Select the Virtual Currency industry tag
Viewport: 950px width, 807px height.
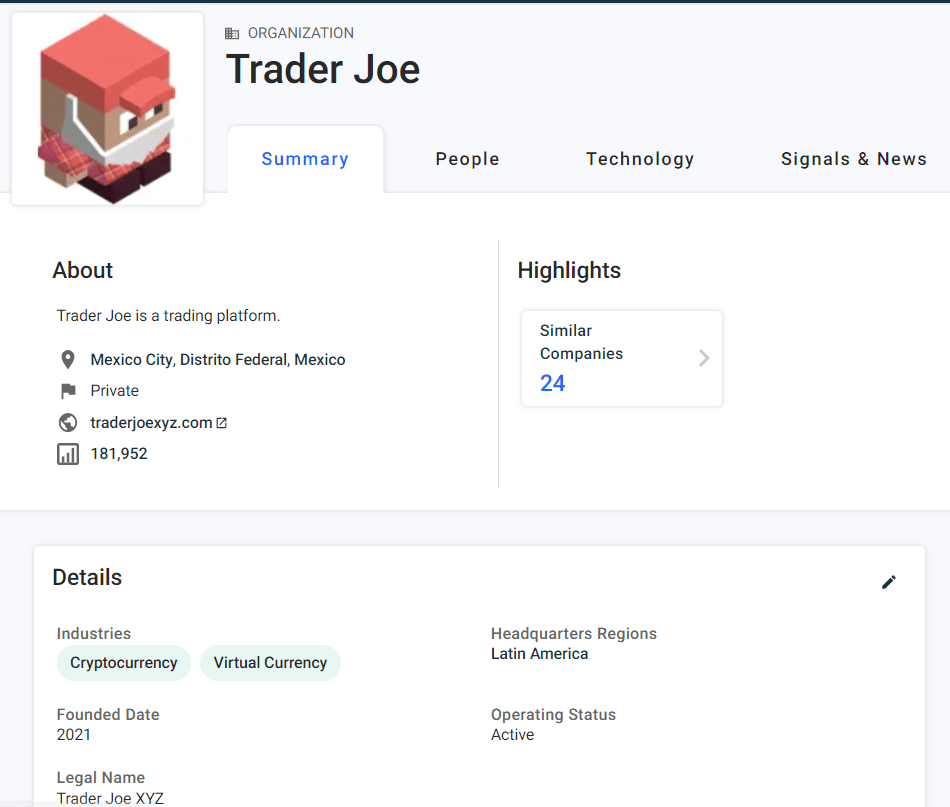270,663
